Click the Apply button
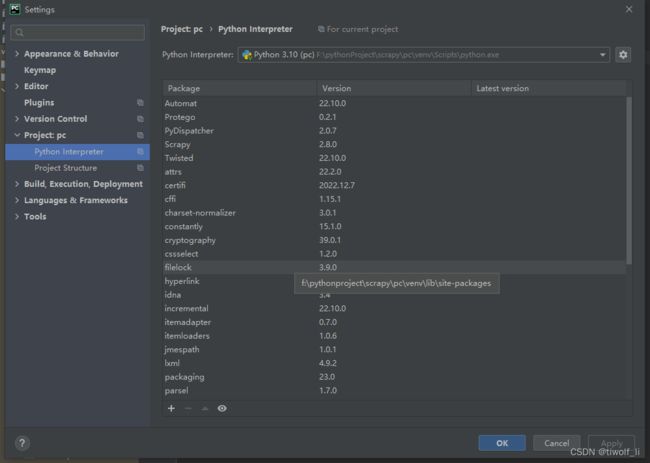 pyautogui.click(x=611, y=443)
